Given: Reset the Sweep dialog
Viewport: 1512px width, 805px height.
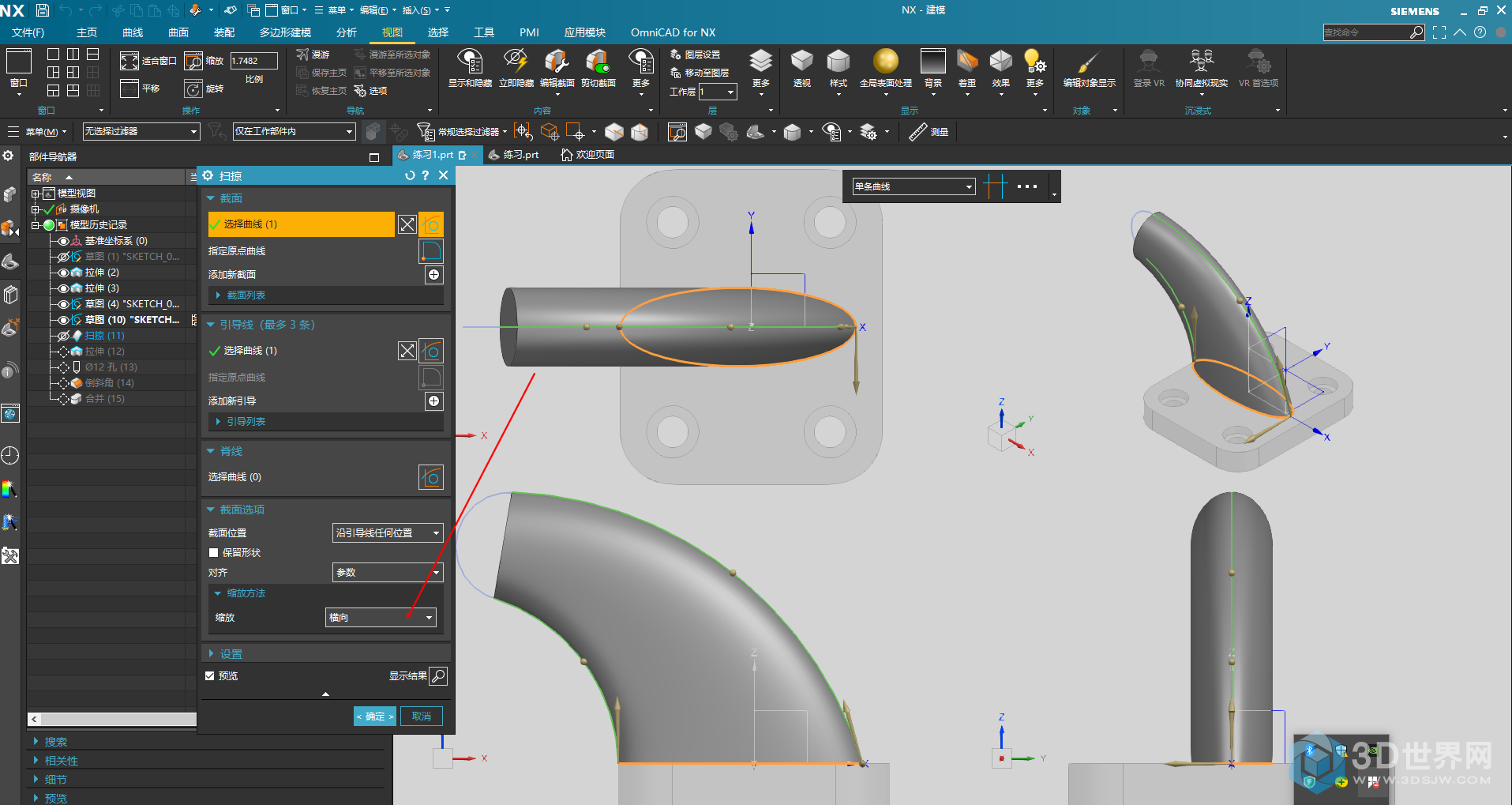Looking at the screenshot, I should (x=410, y=175).
